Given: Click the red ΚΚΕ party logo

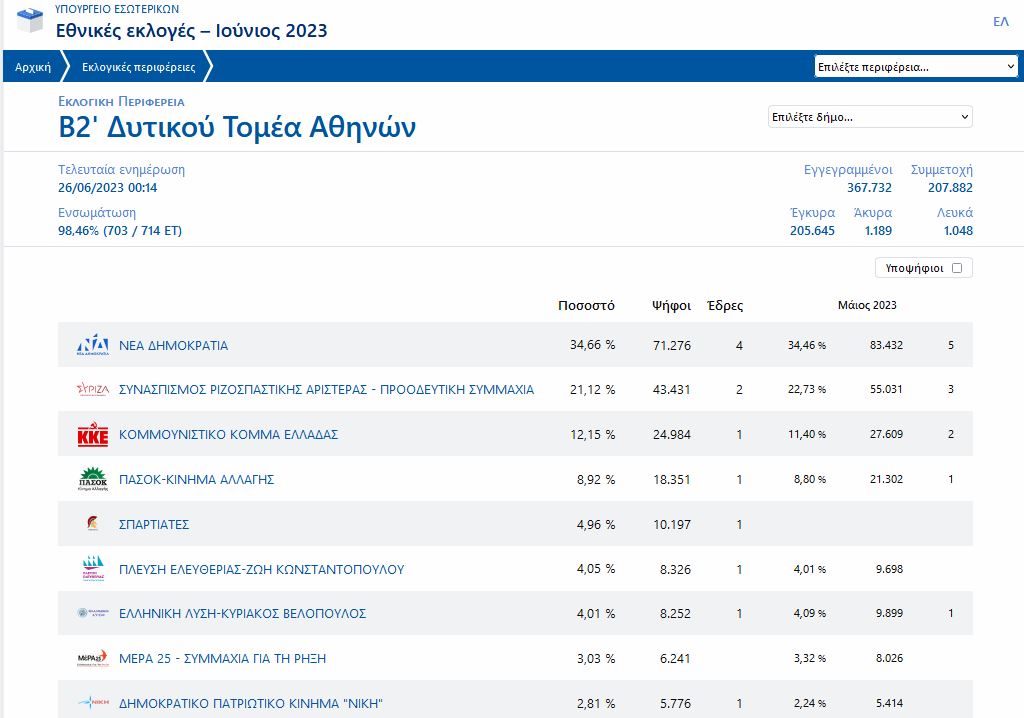Looking at the screenshot, I should coord(92,435).
